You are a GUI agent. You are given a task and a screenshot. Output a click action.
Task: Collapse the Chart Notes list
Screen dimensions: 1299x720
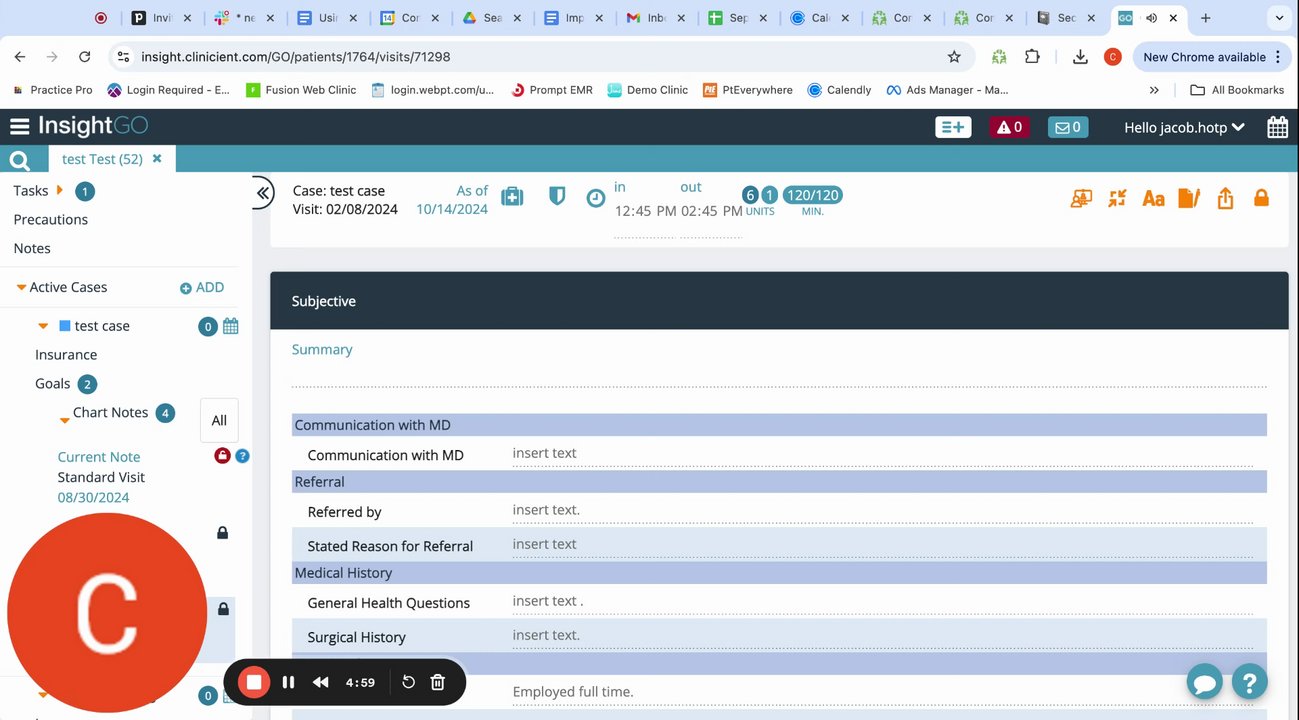64,420
